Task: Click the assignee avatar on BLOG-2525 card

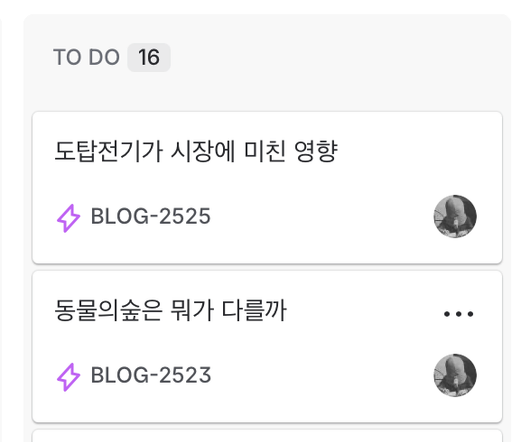Action: pos(455,216)
